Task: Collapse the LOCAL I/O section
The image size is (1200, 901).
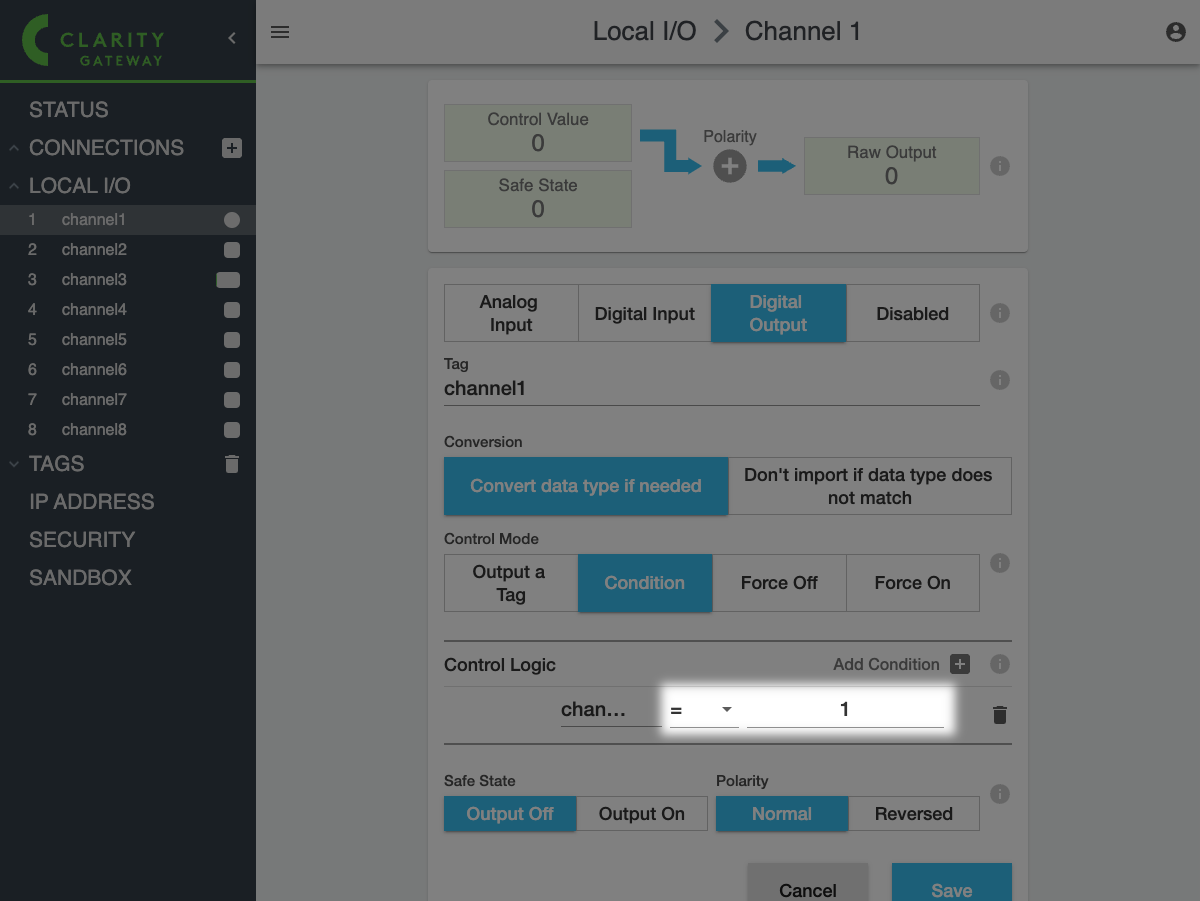Action: click(14, 186)
